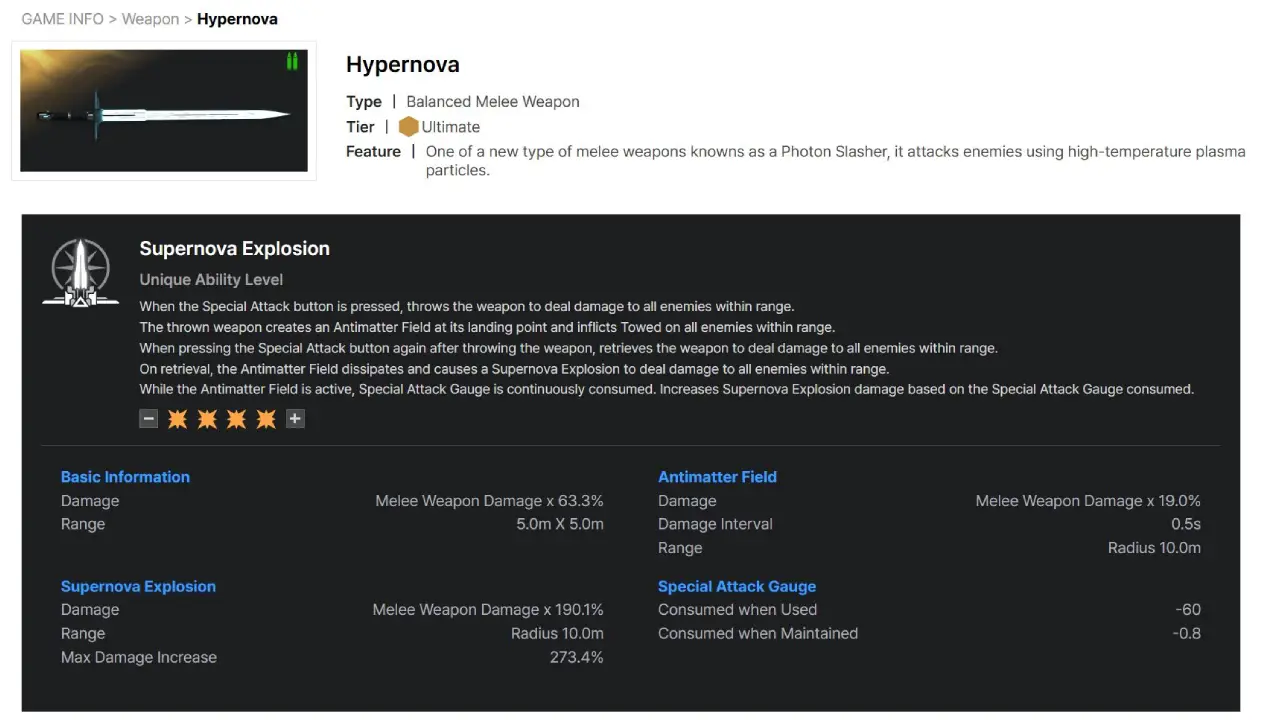Navigate to GAME INFO breadcrumb

(62, 18)
